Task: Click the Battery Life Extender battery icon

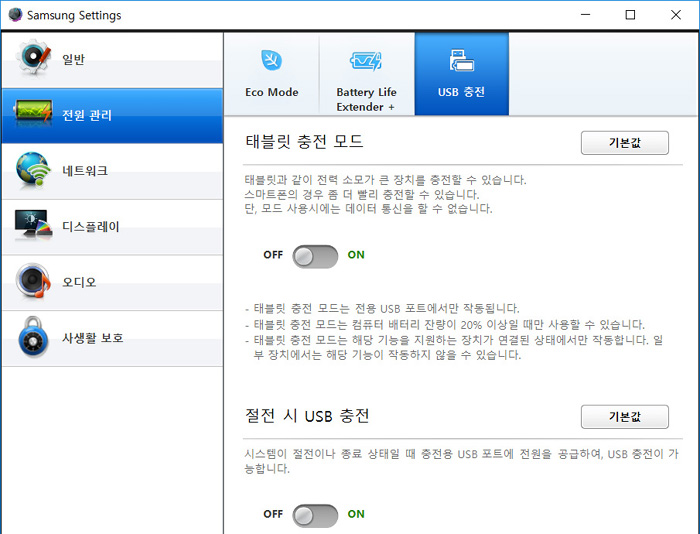Action: tap(365, 62)
